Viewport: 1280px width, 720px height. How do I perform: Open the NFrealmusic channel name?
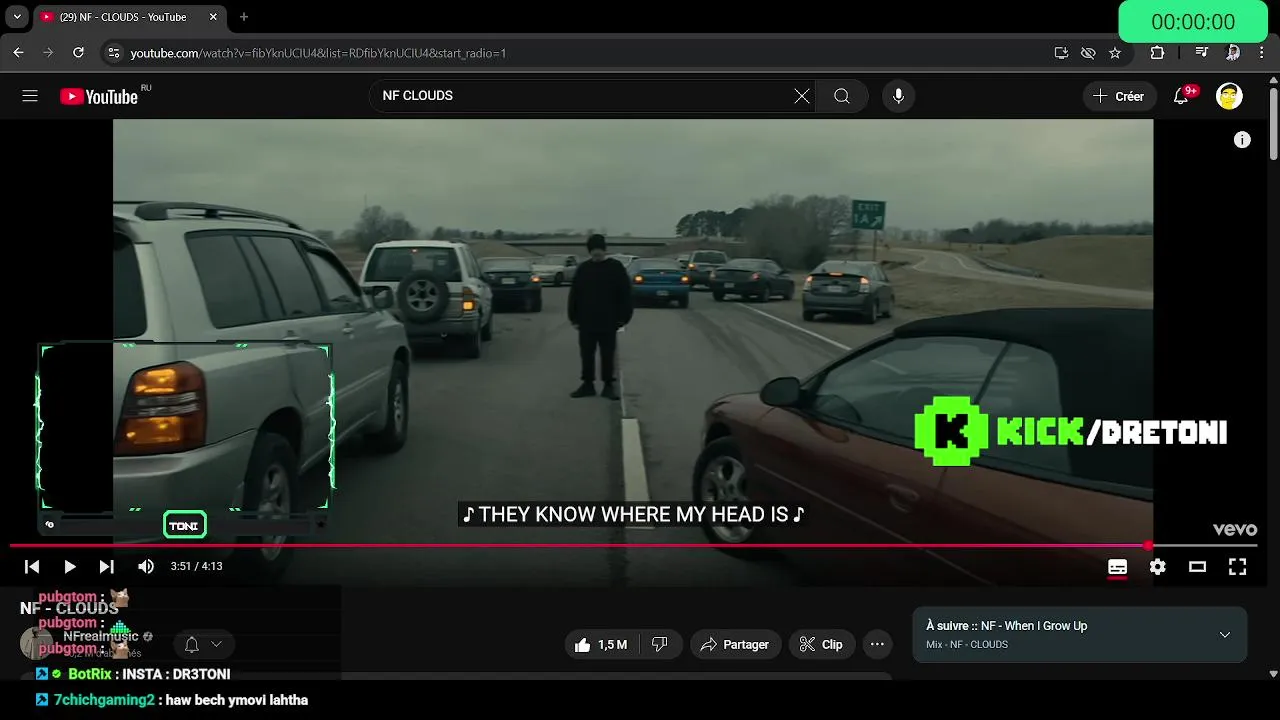101,637
